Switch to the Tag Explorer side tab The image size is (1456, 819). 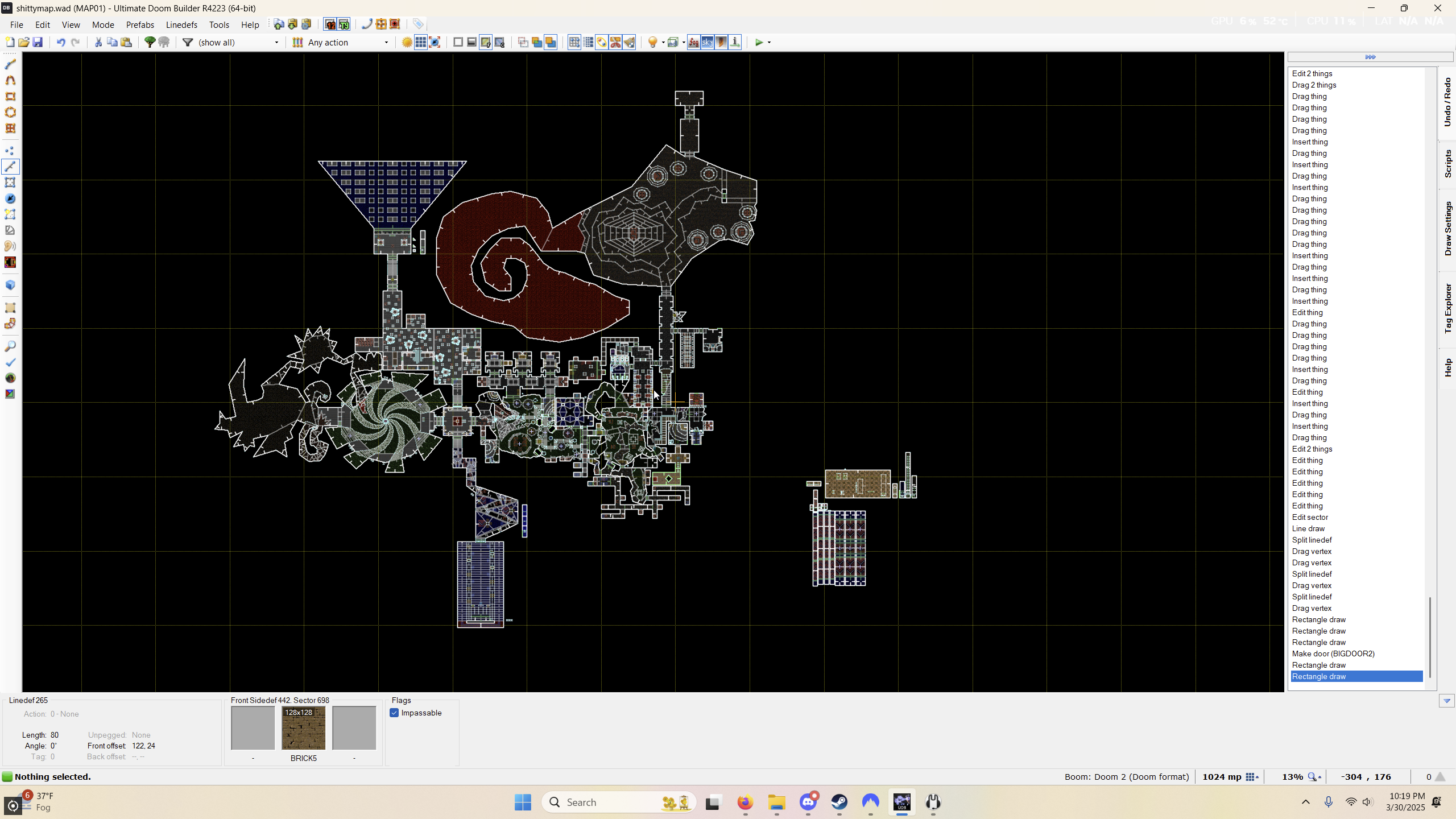click(1447, 308)
